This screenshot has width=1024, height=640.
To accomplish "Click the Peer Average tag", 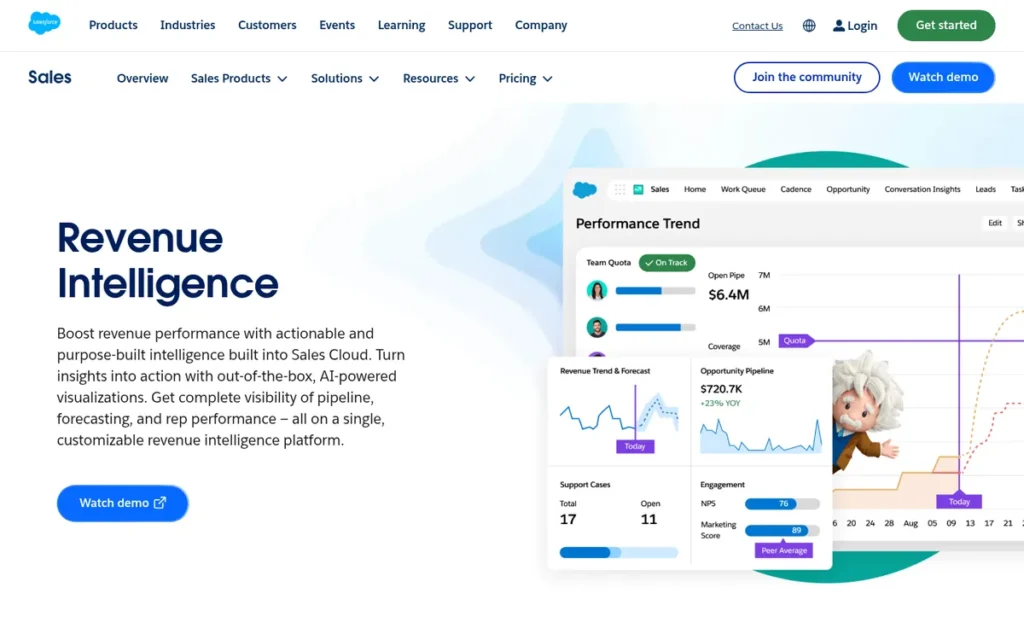I will coord(784,550).
